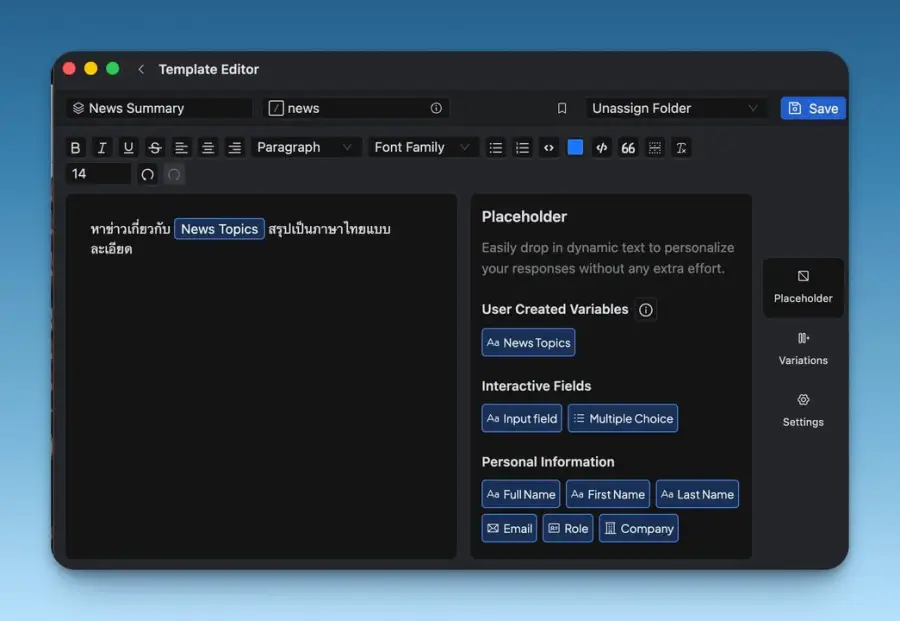Toggle underline formatting

click(x=128, y=148)
